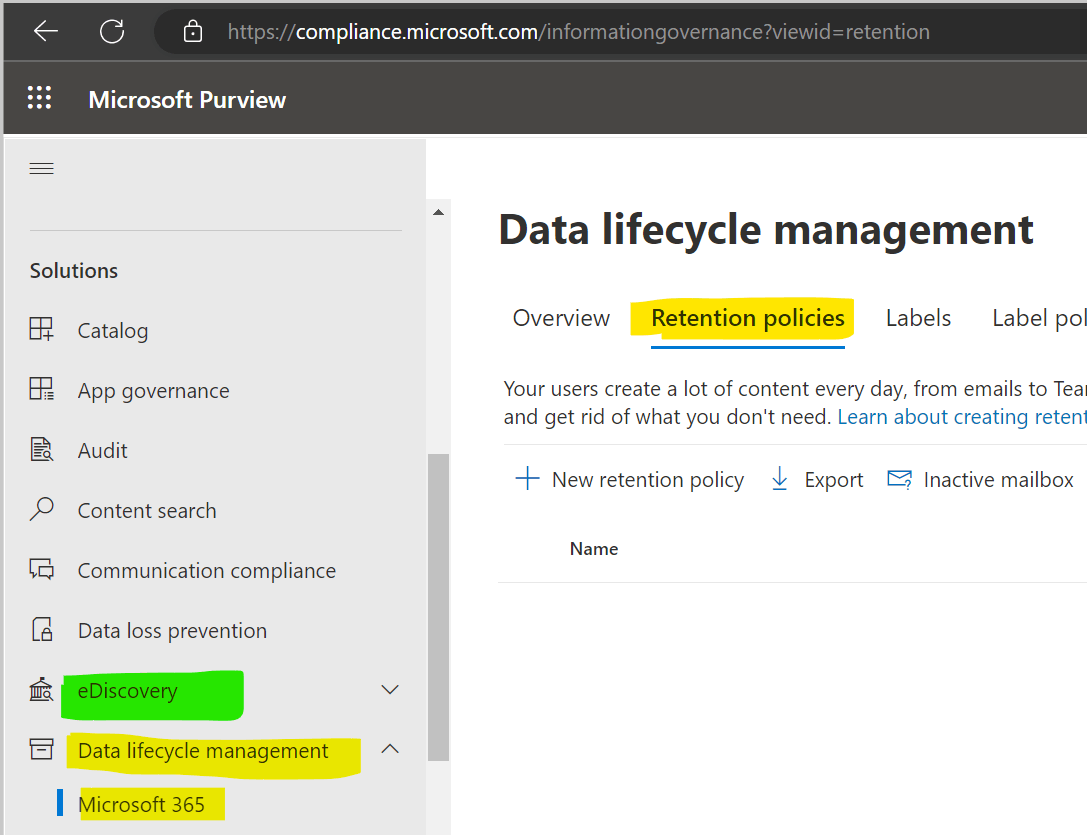This screenshot has height=835, width=1087.
Task: Reload the page with refresh icon
Action: 112,31
